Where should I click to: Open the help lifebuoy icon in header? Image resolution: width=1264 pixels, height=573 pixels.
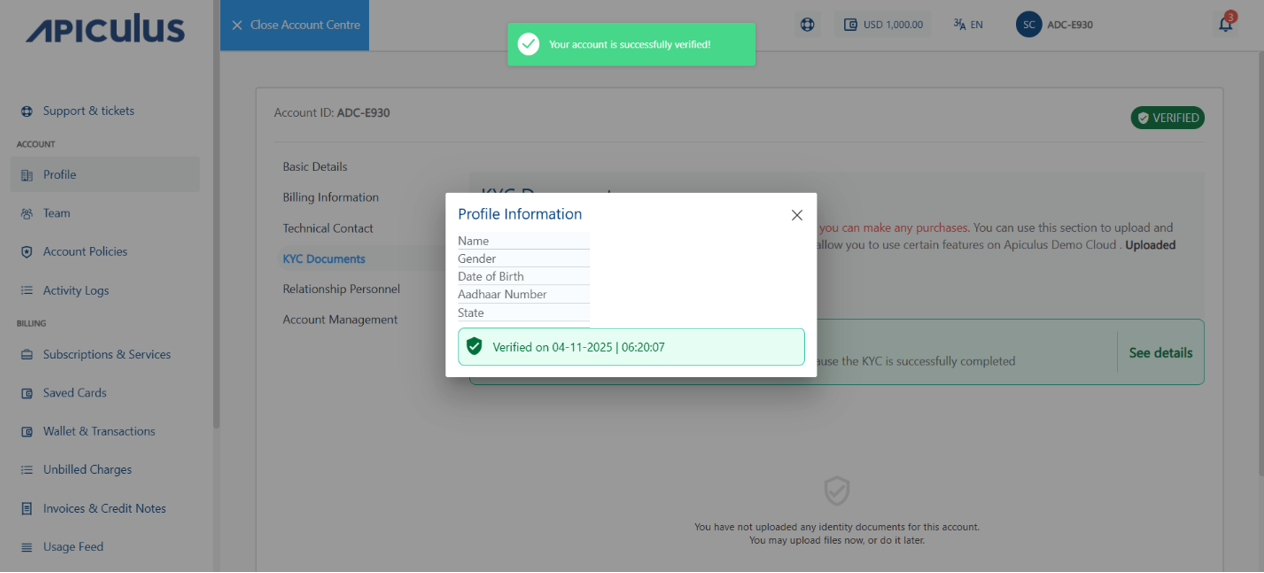pyautogui.click(x=808, y=25)
